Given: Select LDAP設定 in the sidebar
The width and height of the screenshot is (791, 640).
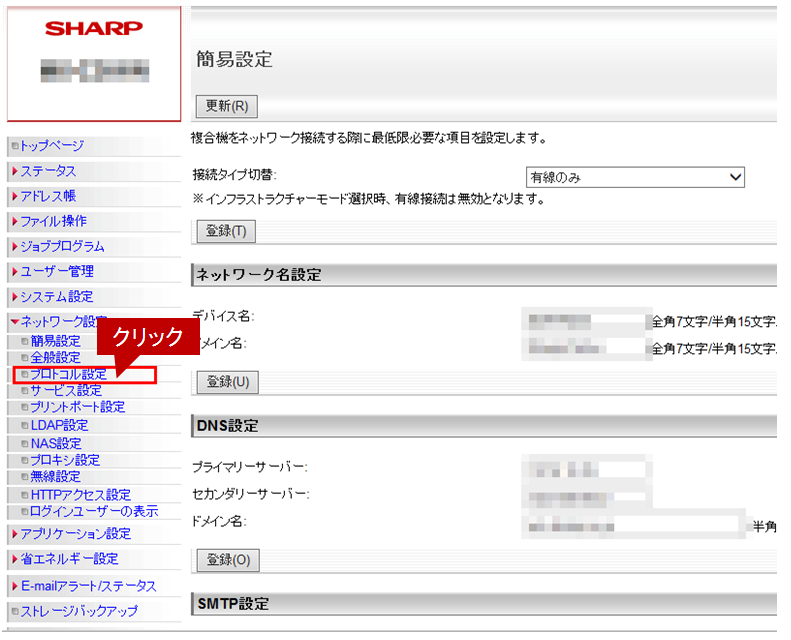Looking at the screenshot, I should pyautogui.click(x=59, y=425).
